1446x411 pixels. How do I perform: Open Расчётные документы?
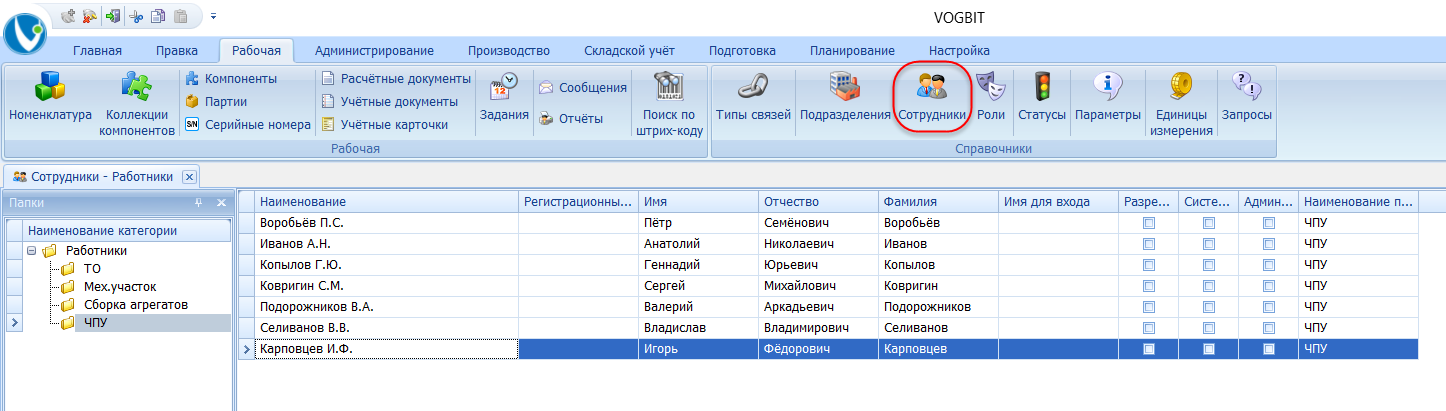[396, 78]
